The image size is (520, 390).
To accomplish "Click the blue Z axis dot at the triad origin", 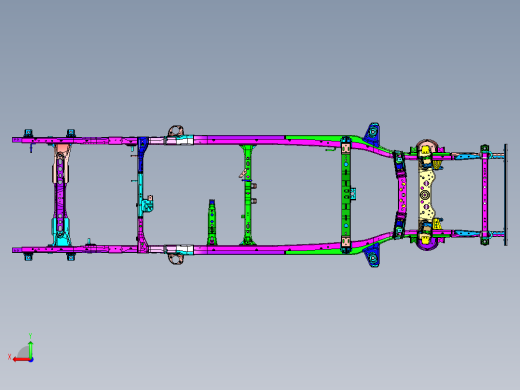I will (31, 360).
